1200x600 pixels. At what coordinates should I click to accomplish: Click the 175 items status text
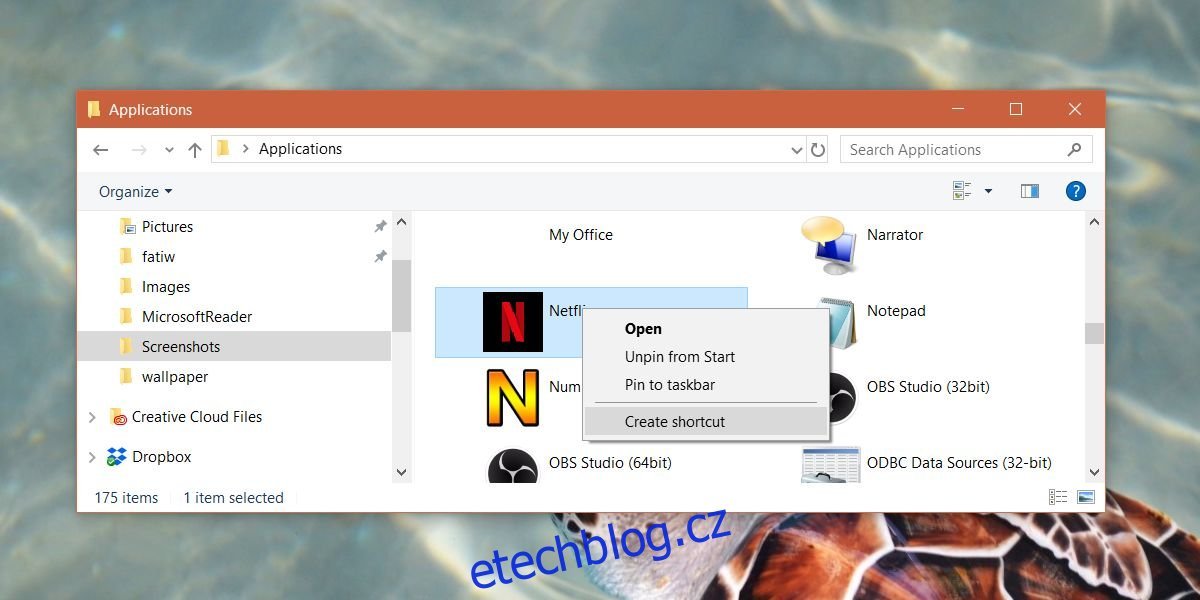[x=126, y=498]
